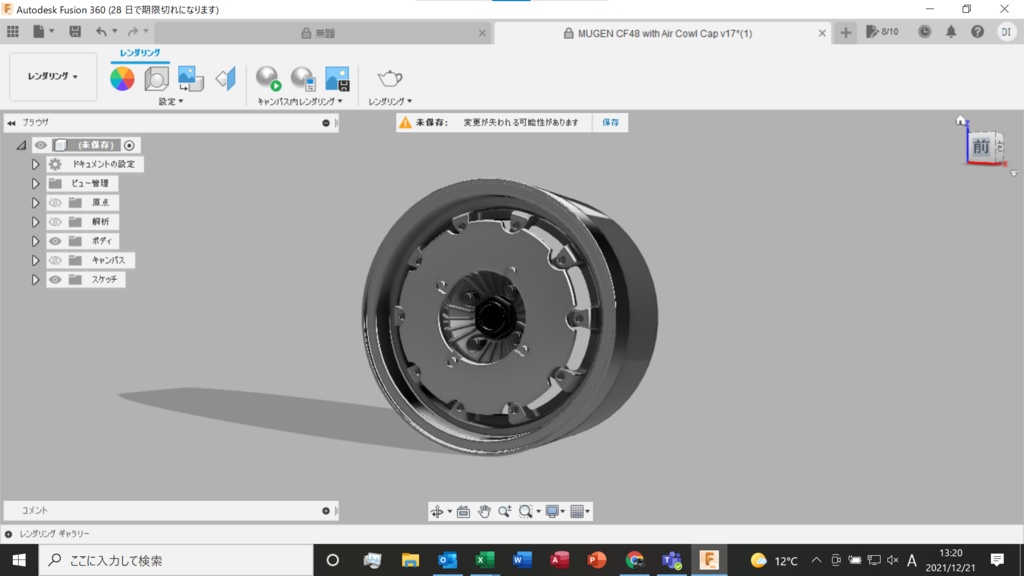Expand ボディ tree node
1024x576 pixels.
(x=35, y=241)
